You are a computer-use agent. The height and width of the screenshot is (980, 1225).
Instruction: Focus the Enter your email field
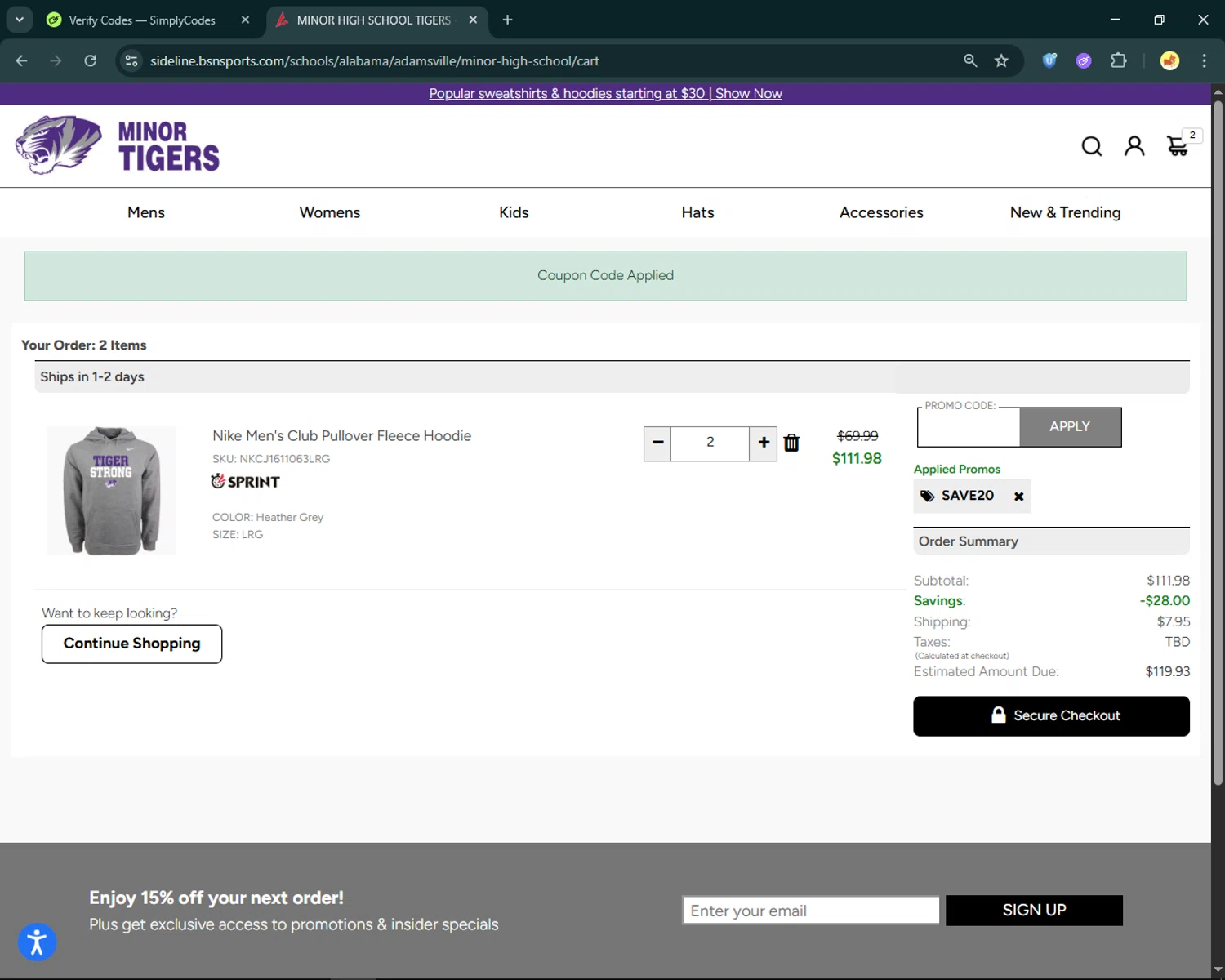coord(811,911)
